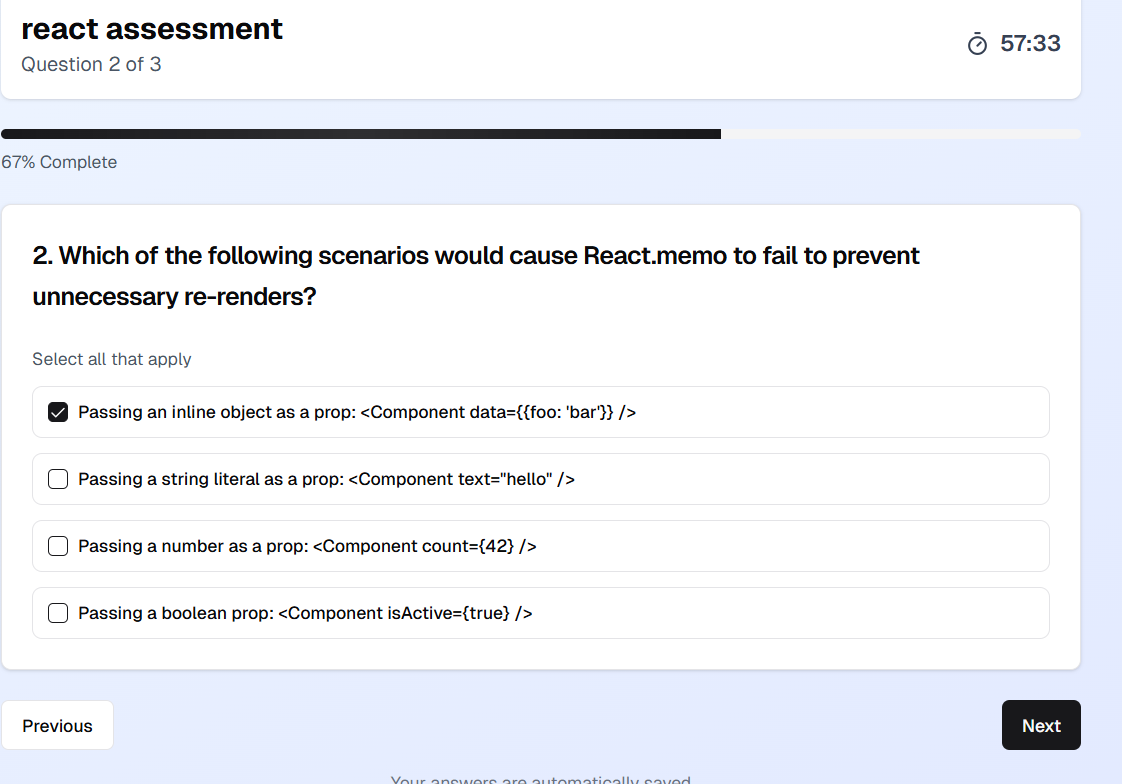Select the text="hello" option label

pos(326,479)
